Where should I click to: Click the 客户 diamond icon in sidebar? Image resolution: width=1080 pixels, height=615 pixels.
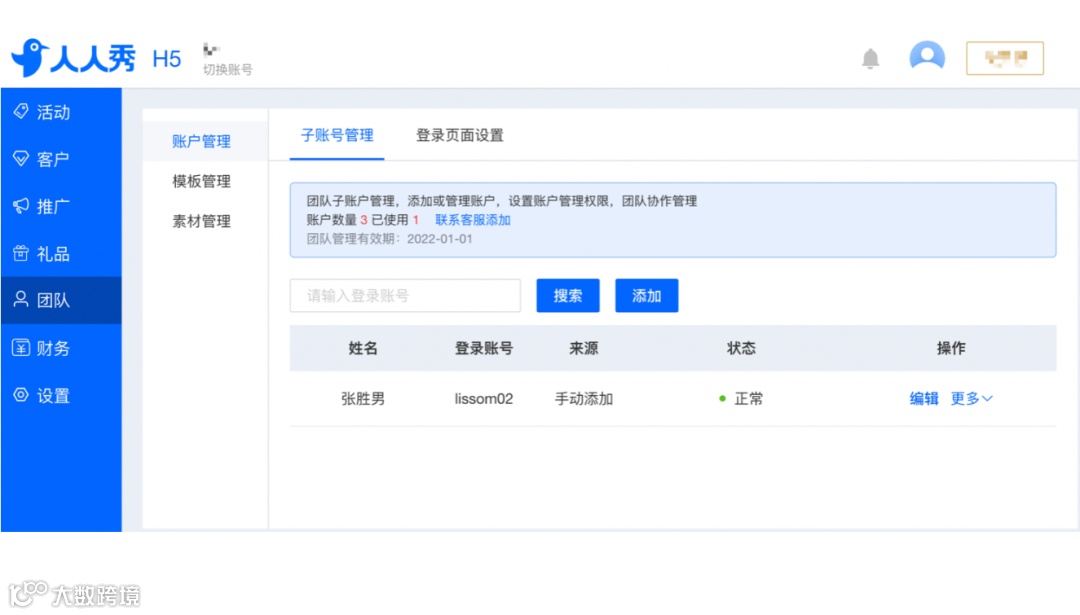pyautogui.click(x=21, y=158)
